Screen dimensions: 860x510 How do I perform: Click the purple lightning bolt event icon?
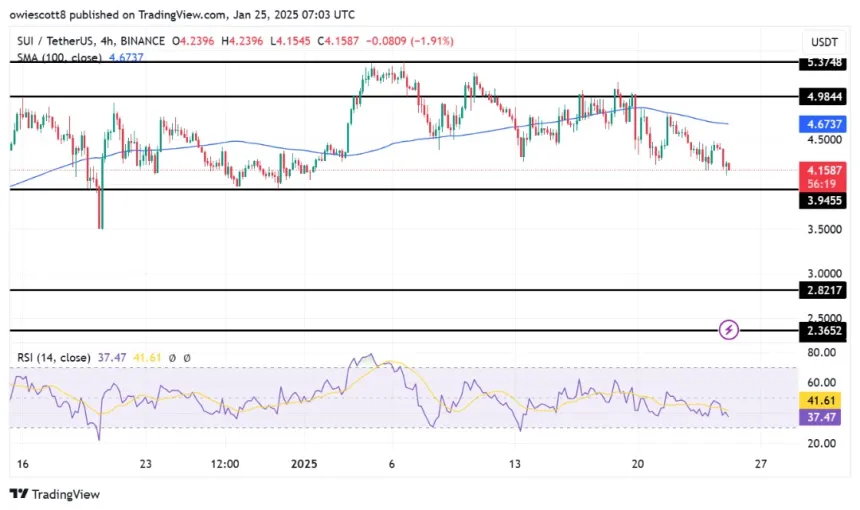(x=729, y=329)
